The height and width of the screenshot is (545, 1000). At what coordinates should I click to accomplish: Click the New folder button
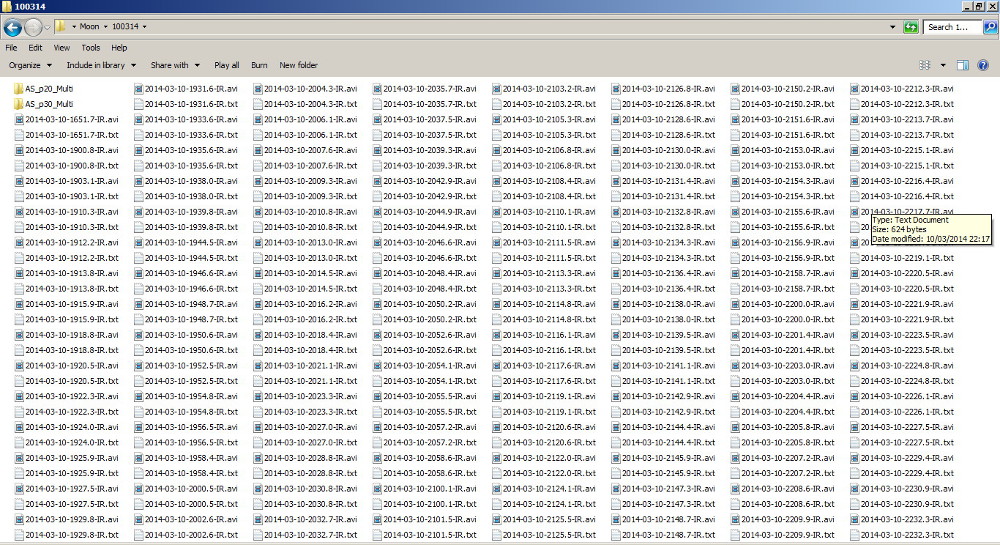pos(298,65)
